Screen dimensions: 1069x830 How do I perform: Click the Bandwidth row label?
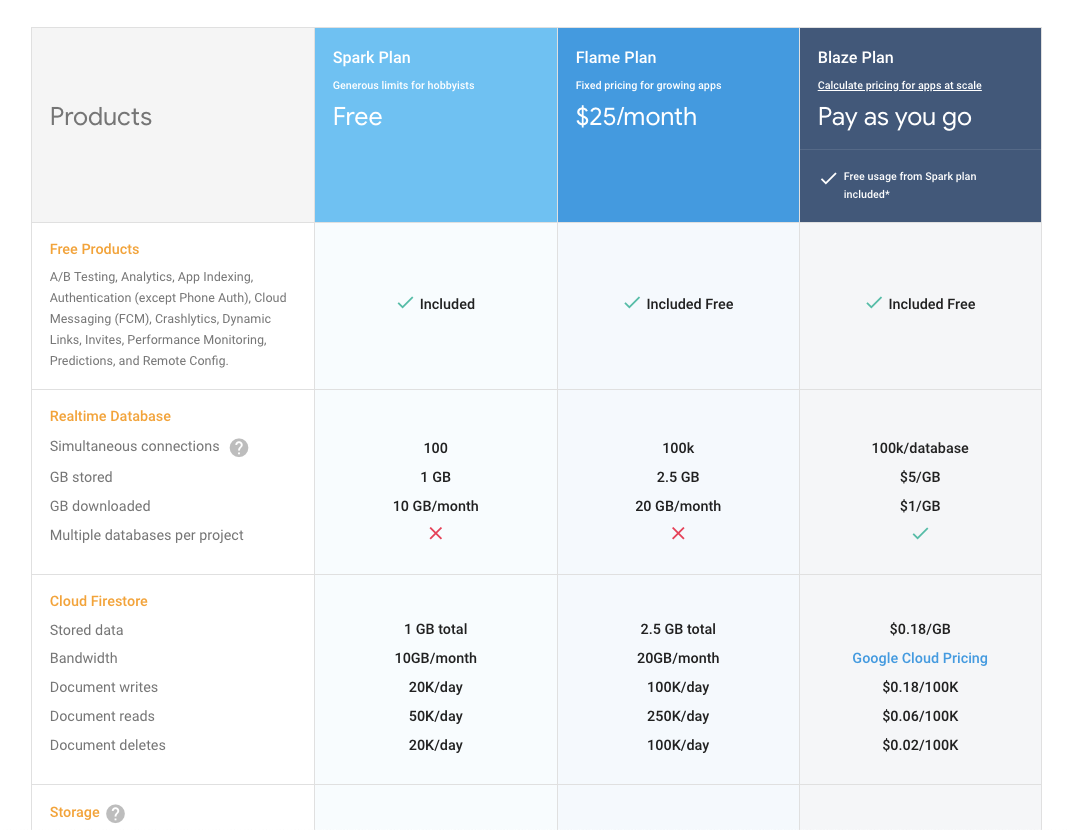(x=83, y=658)
